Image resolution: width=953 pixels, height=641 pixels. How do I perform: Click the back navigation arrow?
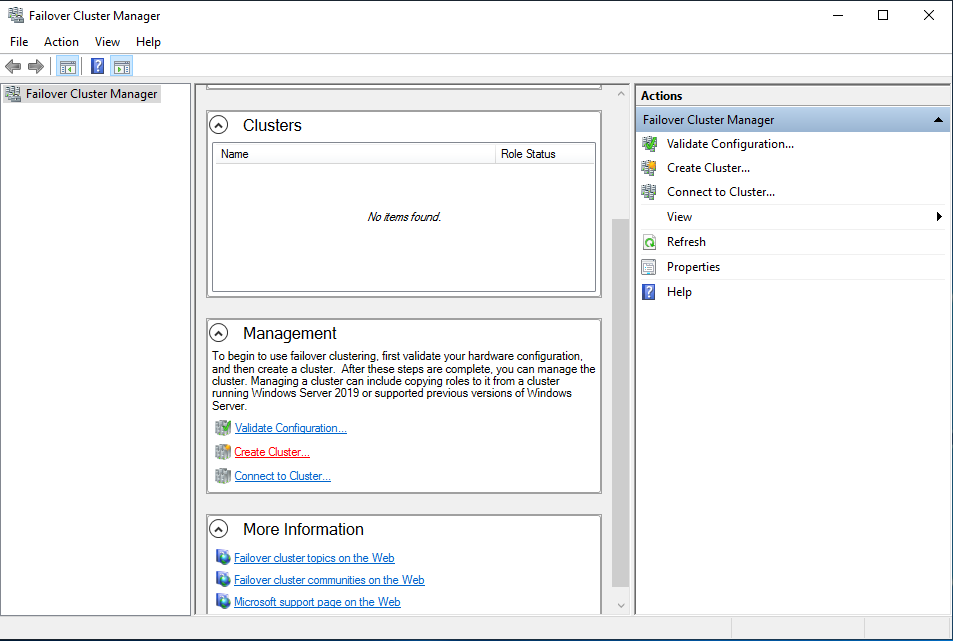(13, 65)
